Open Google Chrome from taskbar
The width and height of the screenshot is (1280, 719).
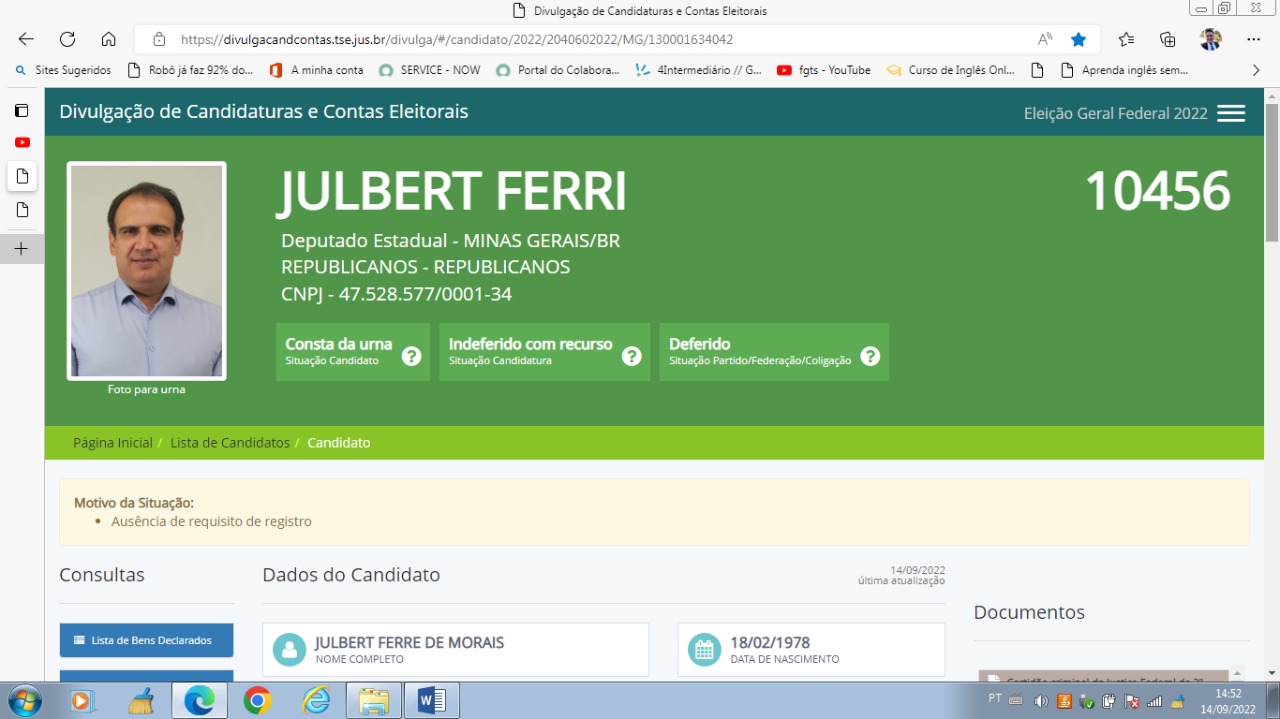(257, 701)
